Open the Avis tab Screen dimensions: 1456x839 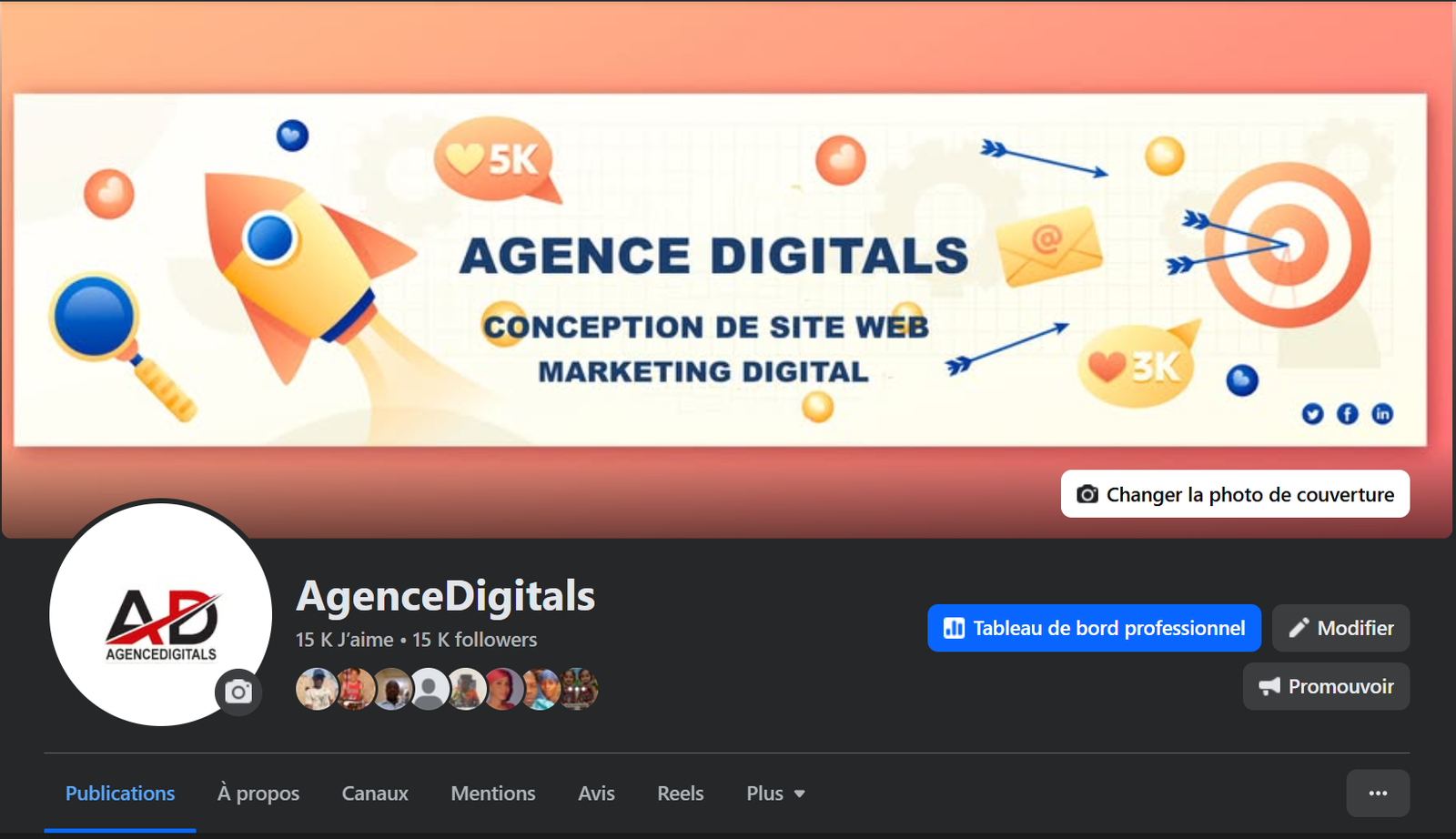597,794
